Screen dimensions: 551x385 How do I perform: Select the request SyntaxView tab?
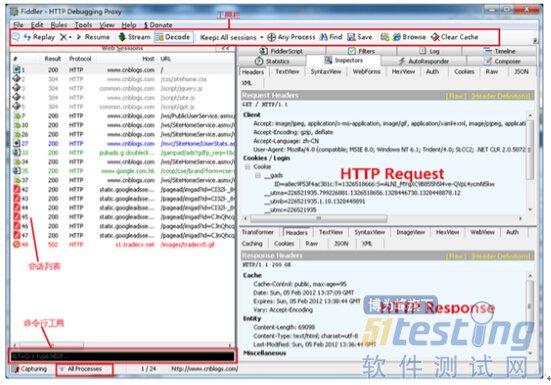tap(326, 72)
